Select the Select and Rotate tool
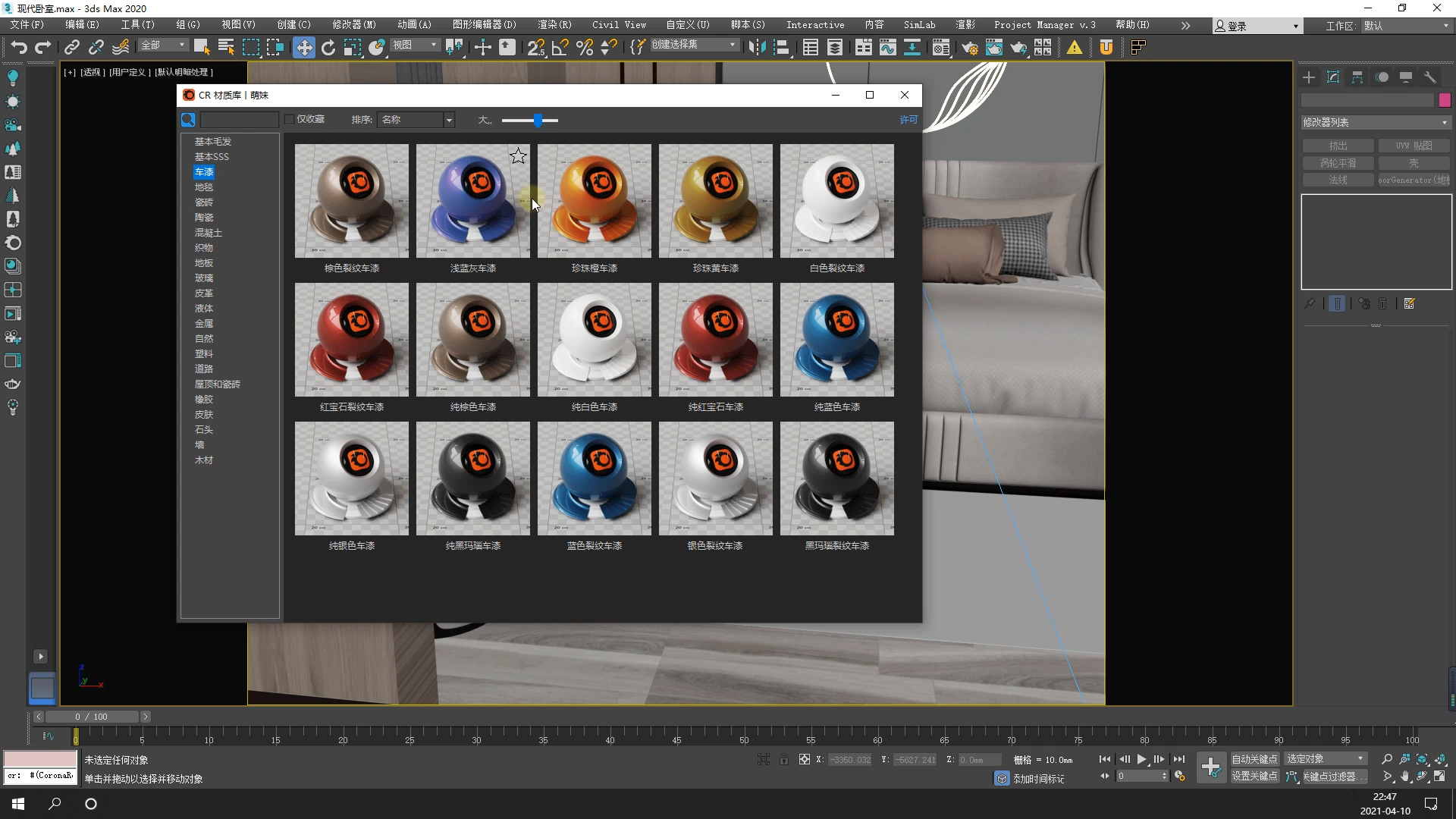Screen dimensions: 1456x819 (328, 48)
